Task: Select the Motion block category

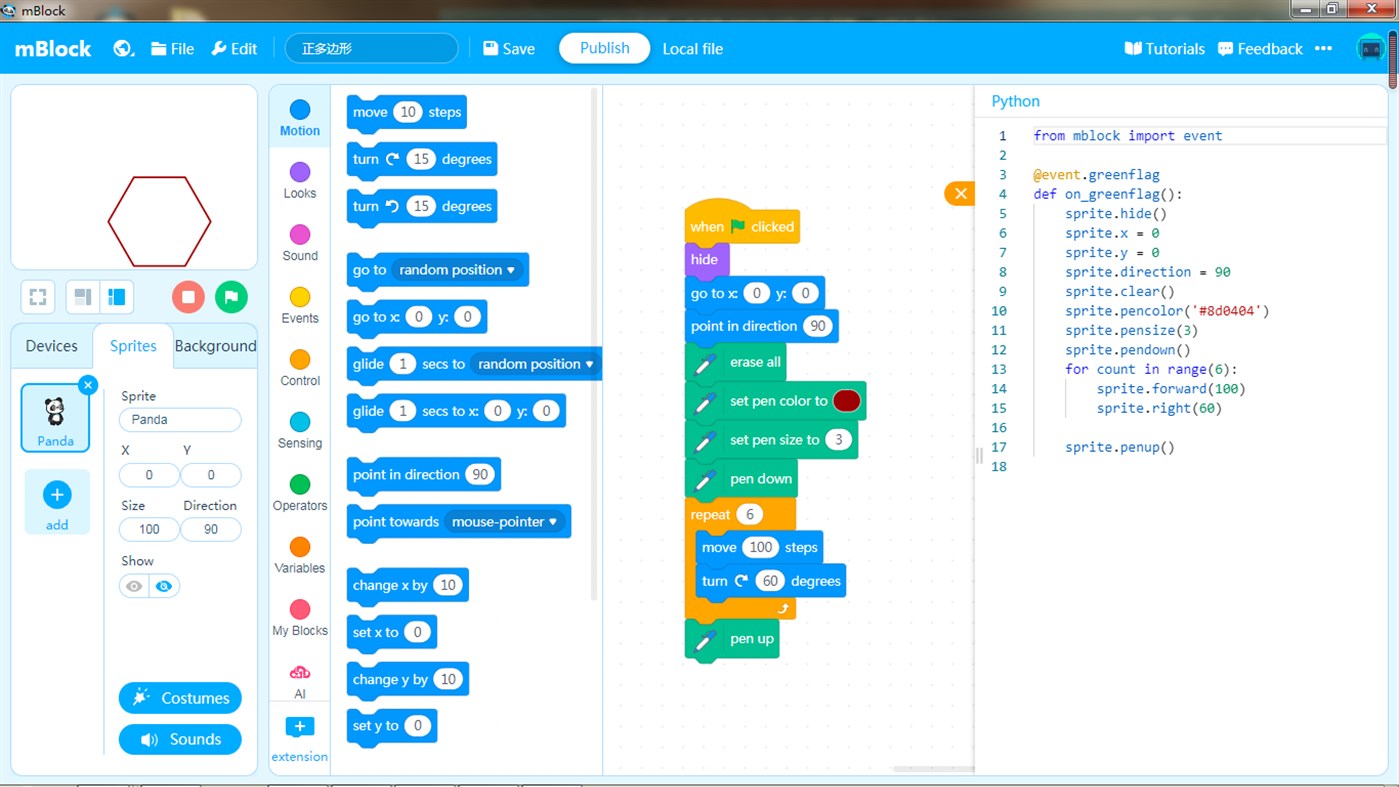Action: click(x=299, y=116)
